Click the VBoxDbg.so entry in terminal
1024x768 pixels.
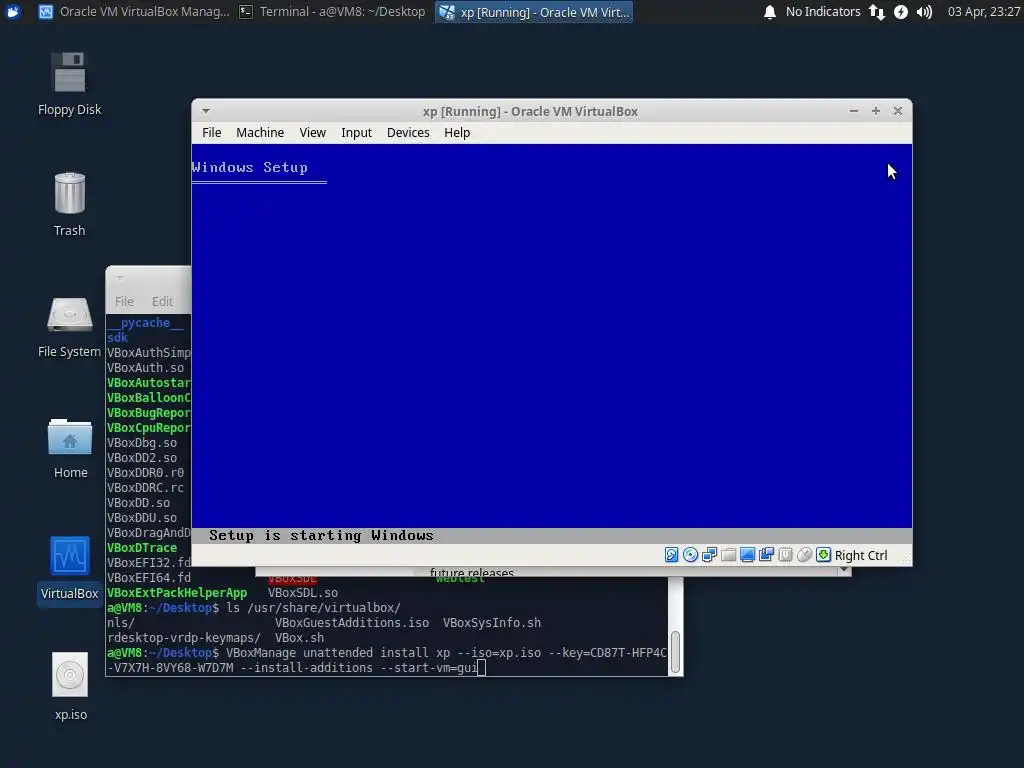pyautogui.click(x=142, y=443)
